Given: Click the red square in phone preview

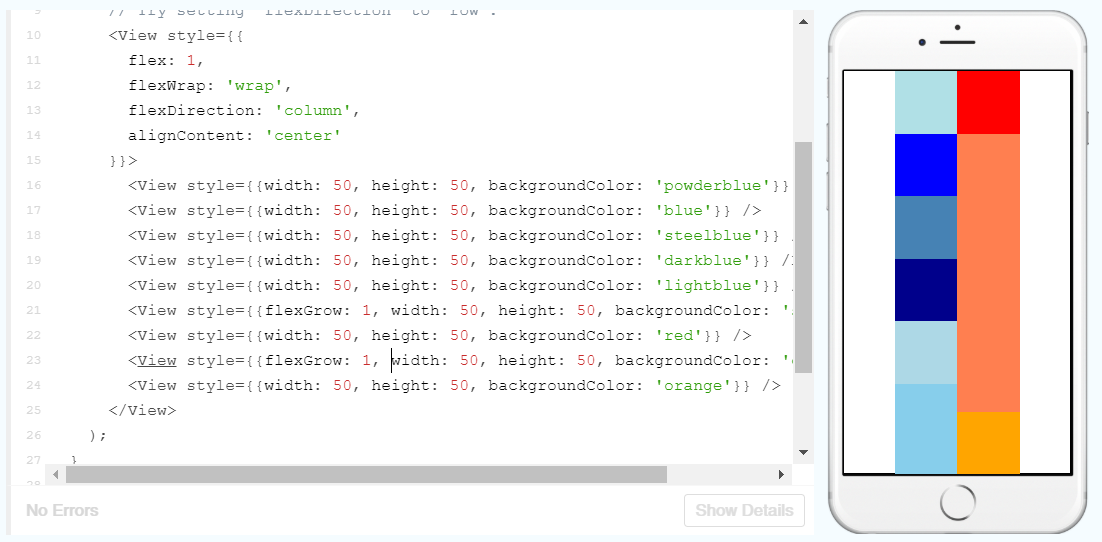Looking at the screenshot, I should pos(988,102).
